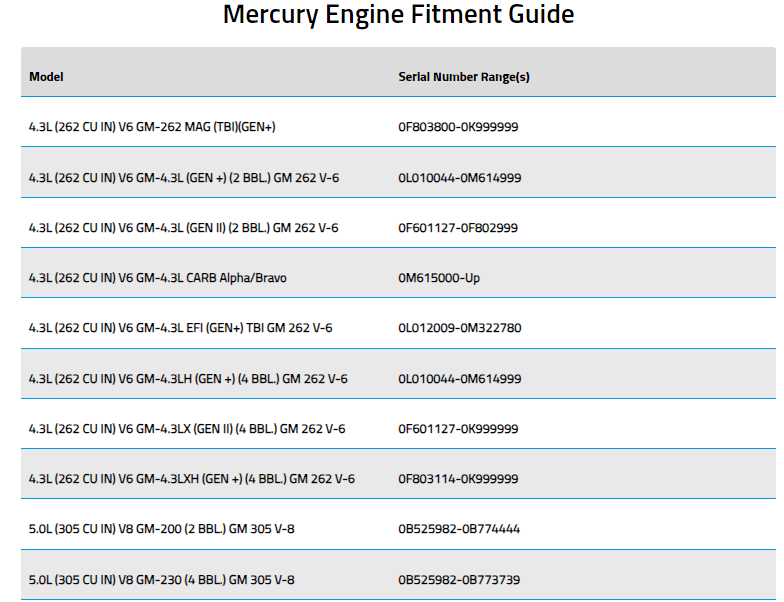Image resolution: width=784 pixels, height=602 pixels.
Task: Click serial range 0B525982-0B774444
Action: [x=458, y=529]
